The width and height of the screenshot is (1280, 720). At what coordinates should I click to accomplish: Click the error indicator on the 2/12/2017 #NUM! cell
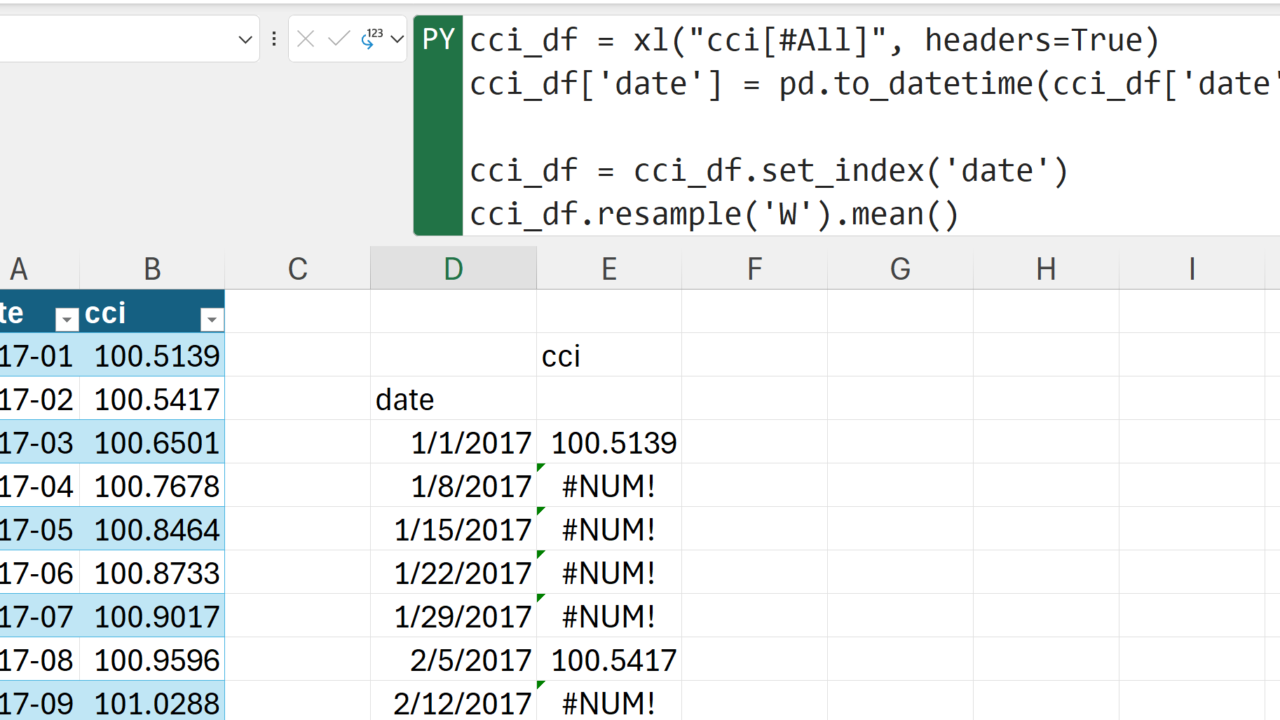541,685
